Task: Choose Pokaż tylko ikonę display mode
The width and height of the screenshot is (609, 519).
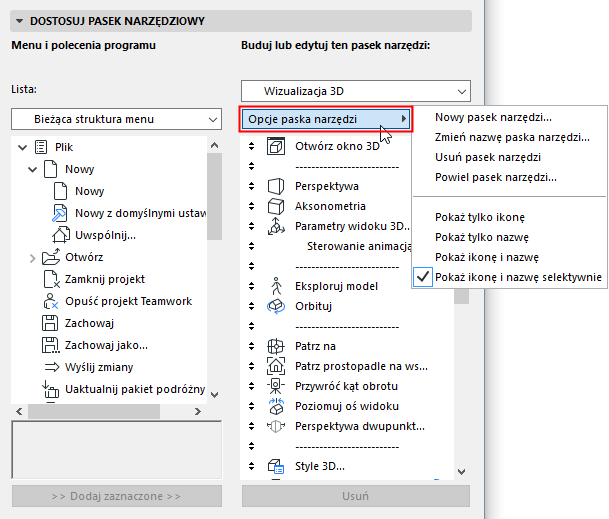Action: point(509,217)
